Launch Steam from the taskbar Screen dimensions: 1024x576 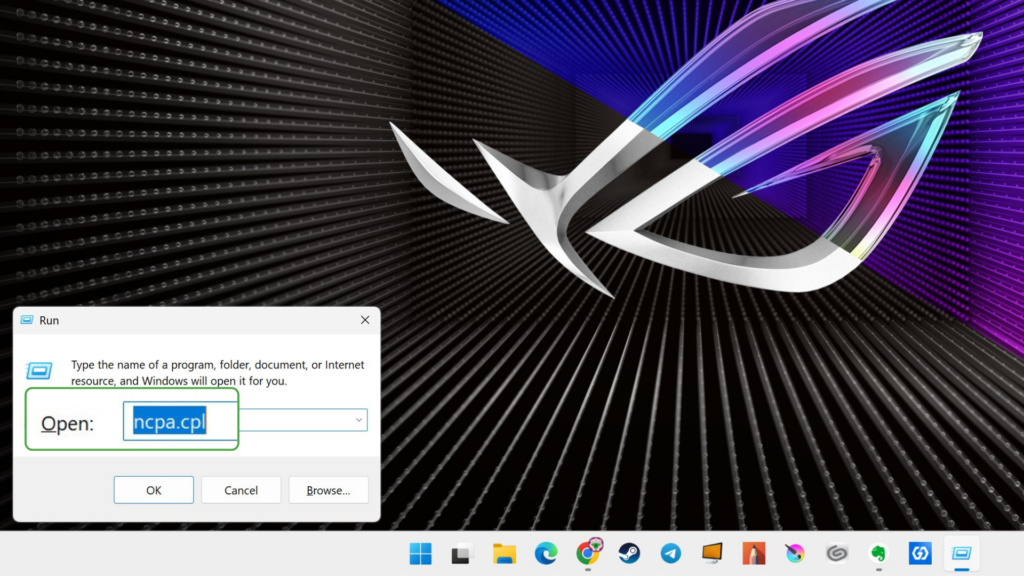(x=629, y=554)
